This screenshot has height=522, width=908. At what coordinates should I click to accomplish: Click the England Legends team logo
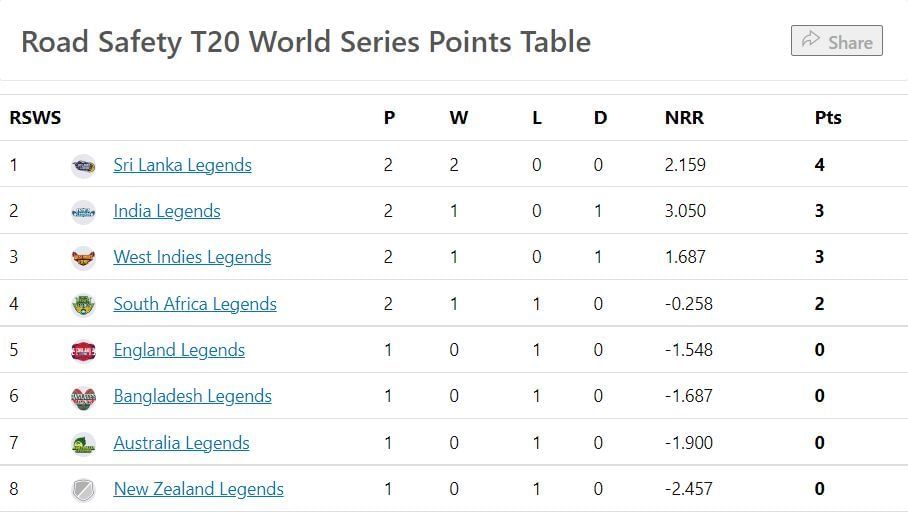click(x=83, y=350)
